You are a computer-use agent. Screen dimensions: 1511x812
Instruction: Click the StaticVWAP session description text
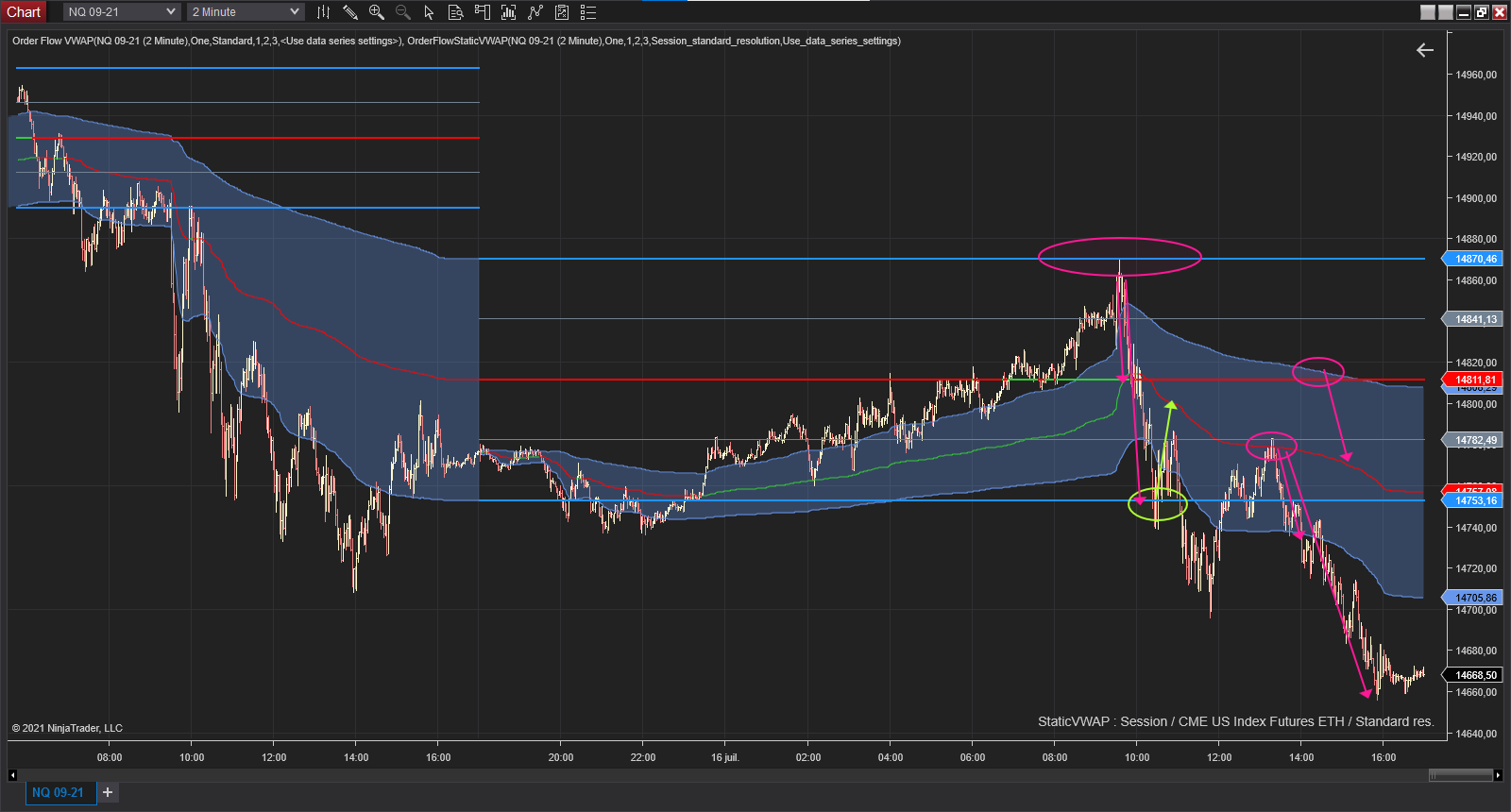[x=1235, y=721]
